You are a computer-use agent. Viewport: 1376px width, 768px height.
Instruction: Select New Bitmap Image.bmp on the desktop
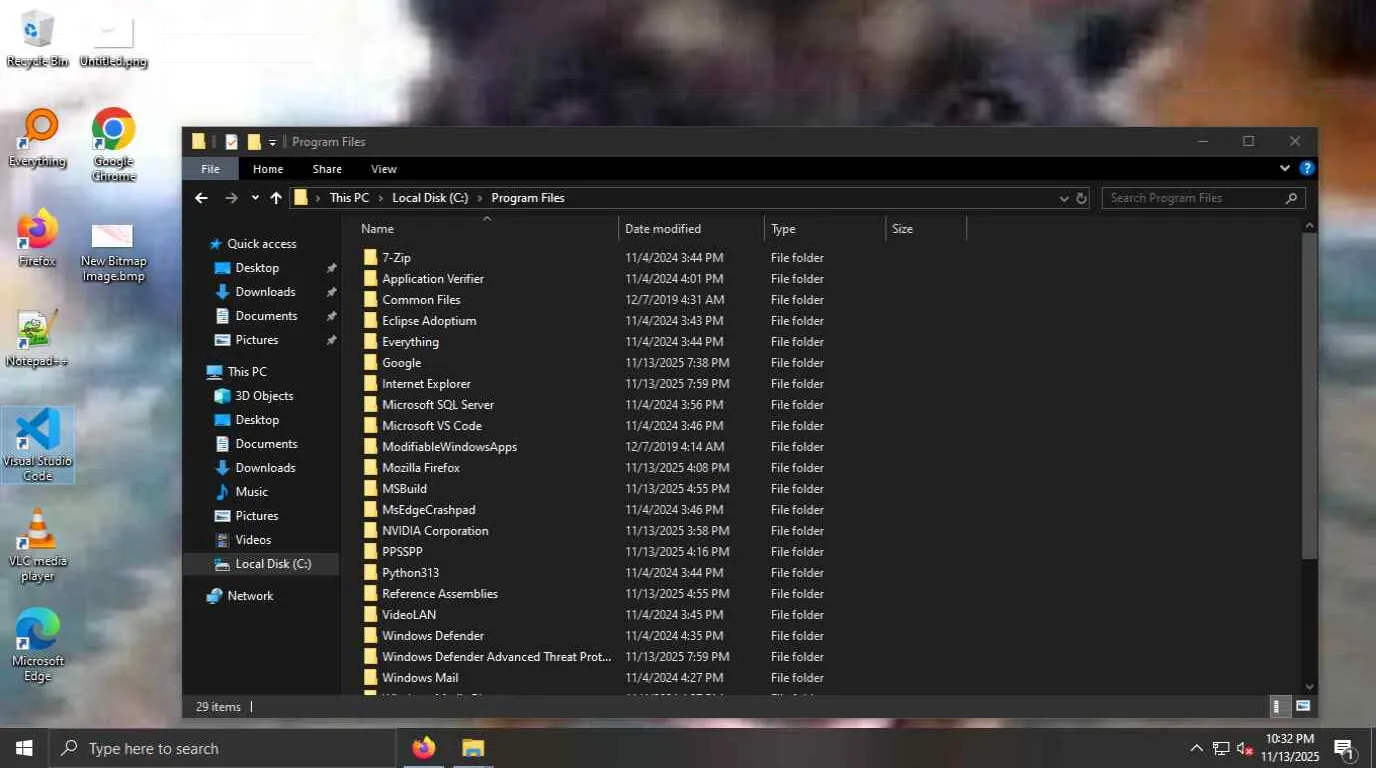point(113,250)
